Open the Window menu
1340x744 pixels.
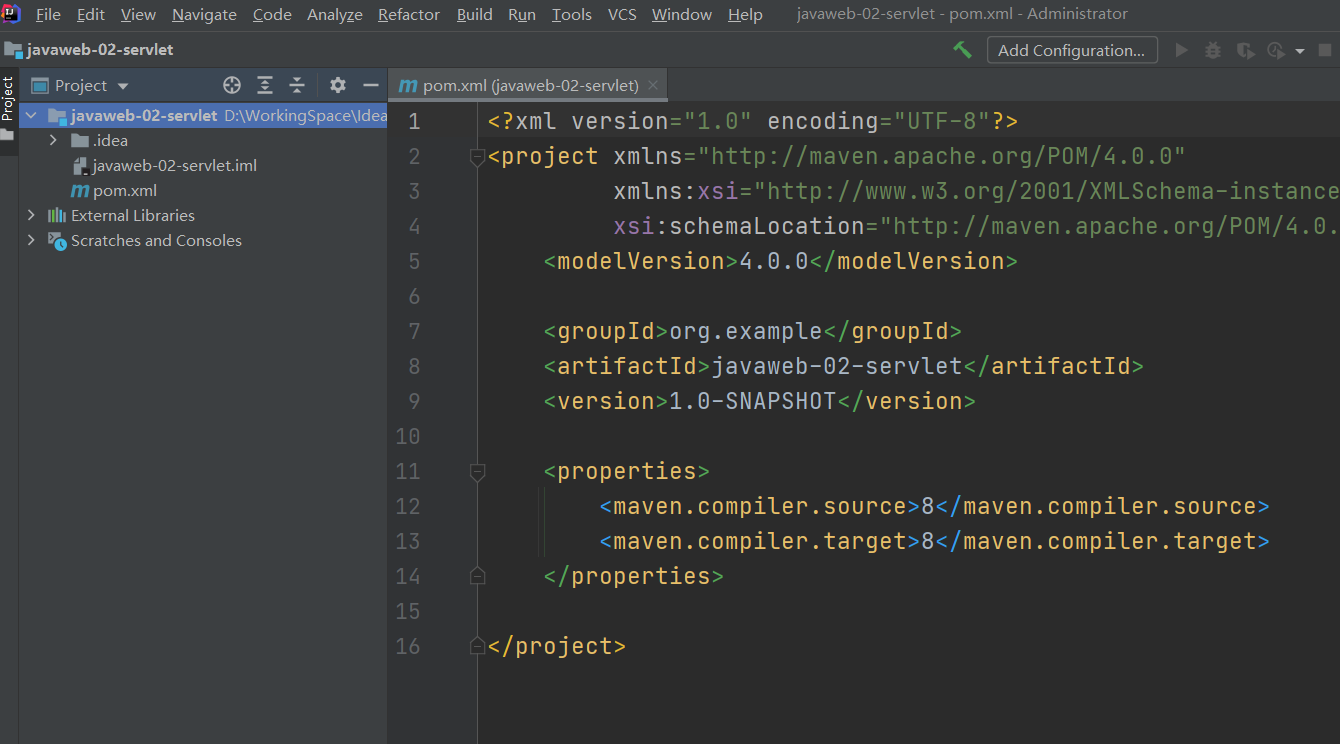(682, 14)
